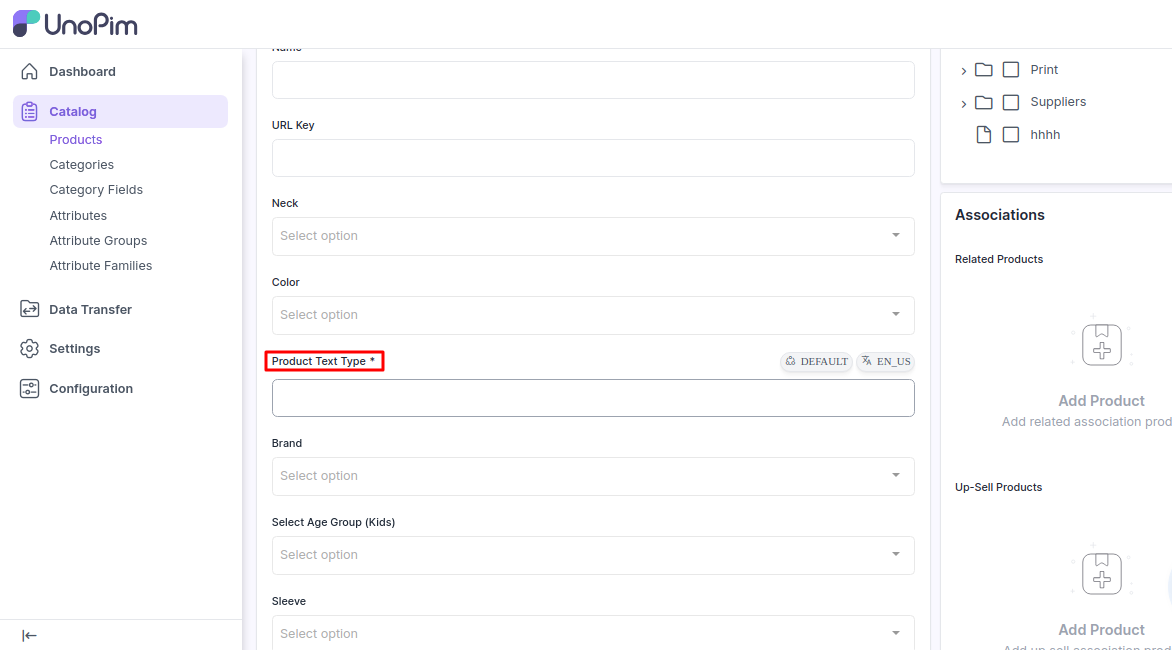1172x650 pixels.
Task: Click the Settings gear icon
Action: point(30,349)
